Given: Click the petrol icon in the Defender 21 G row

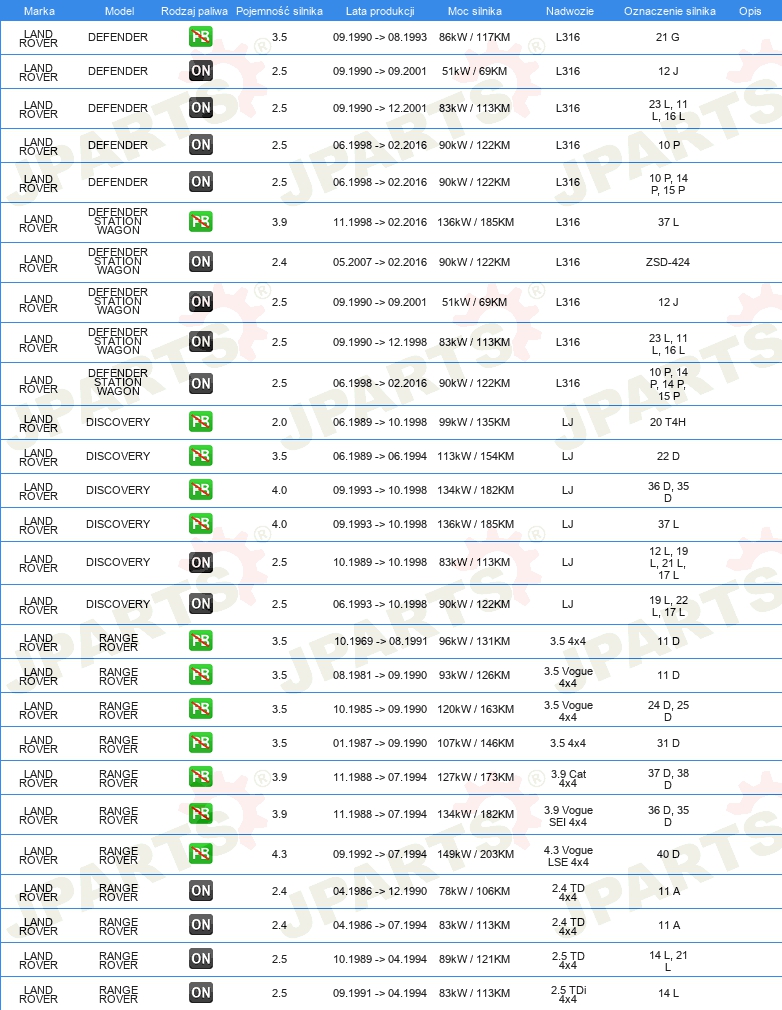Looking at the screenshot, I should click(x=200, y=37).
